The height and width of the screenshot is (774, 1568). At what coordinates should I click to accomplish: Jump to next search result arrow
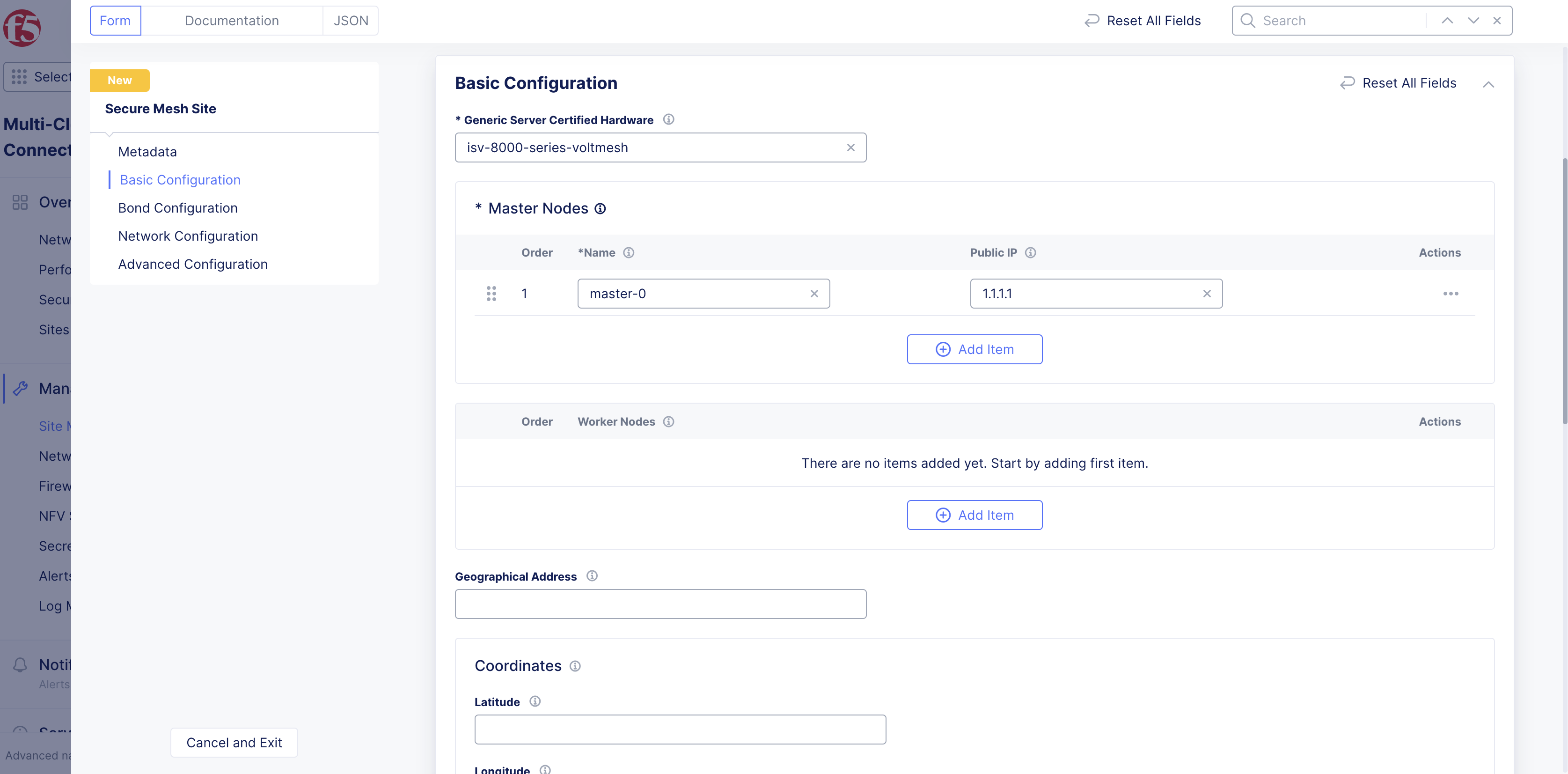point(1473,21)
